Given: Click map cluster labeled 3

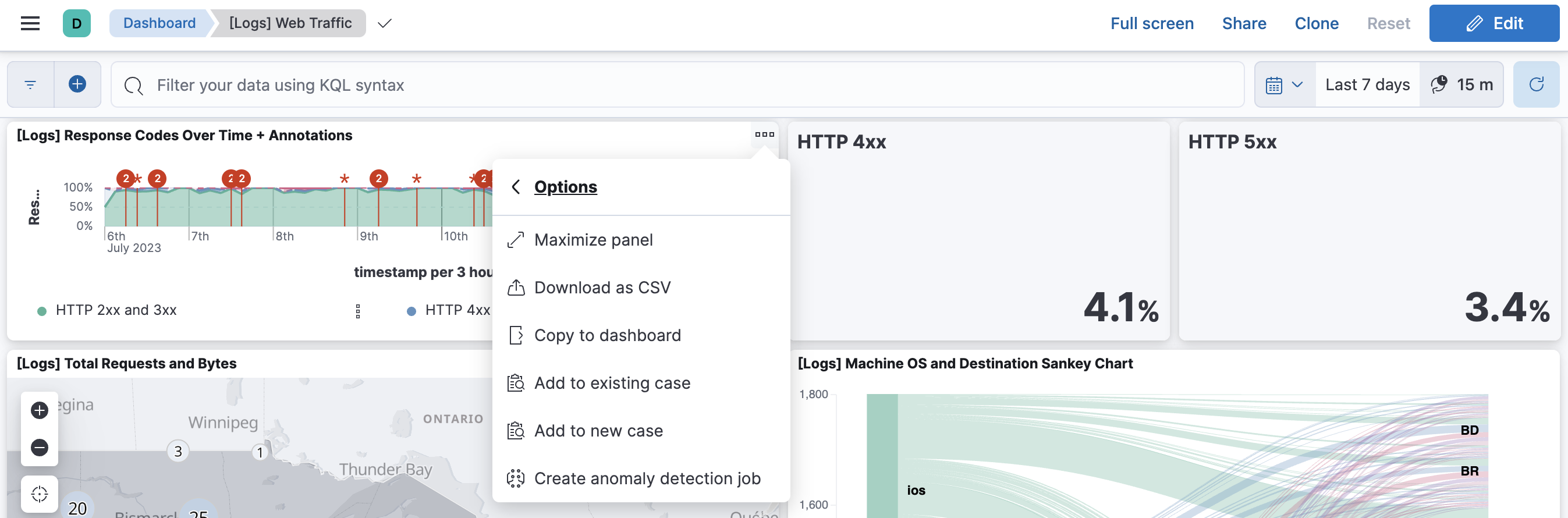Looking at the screenshot, I should click(x=178, y=451).
